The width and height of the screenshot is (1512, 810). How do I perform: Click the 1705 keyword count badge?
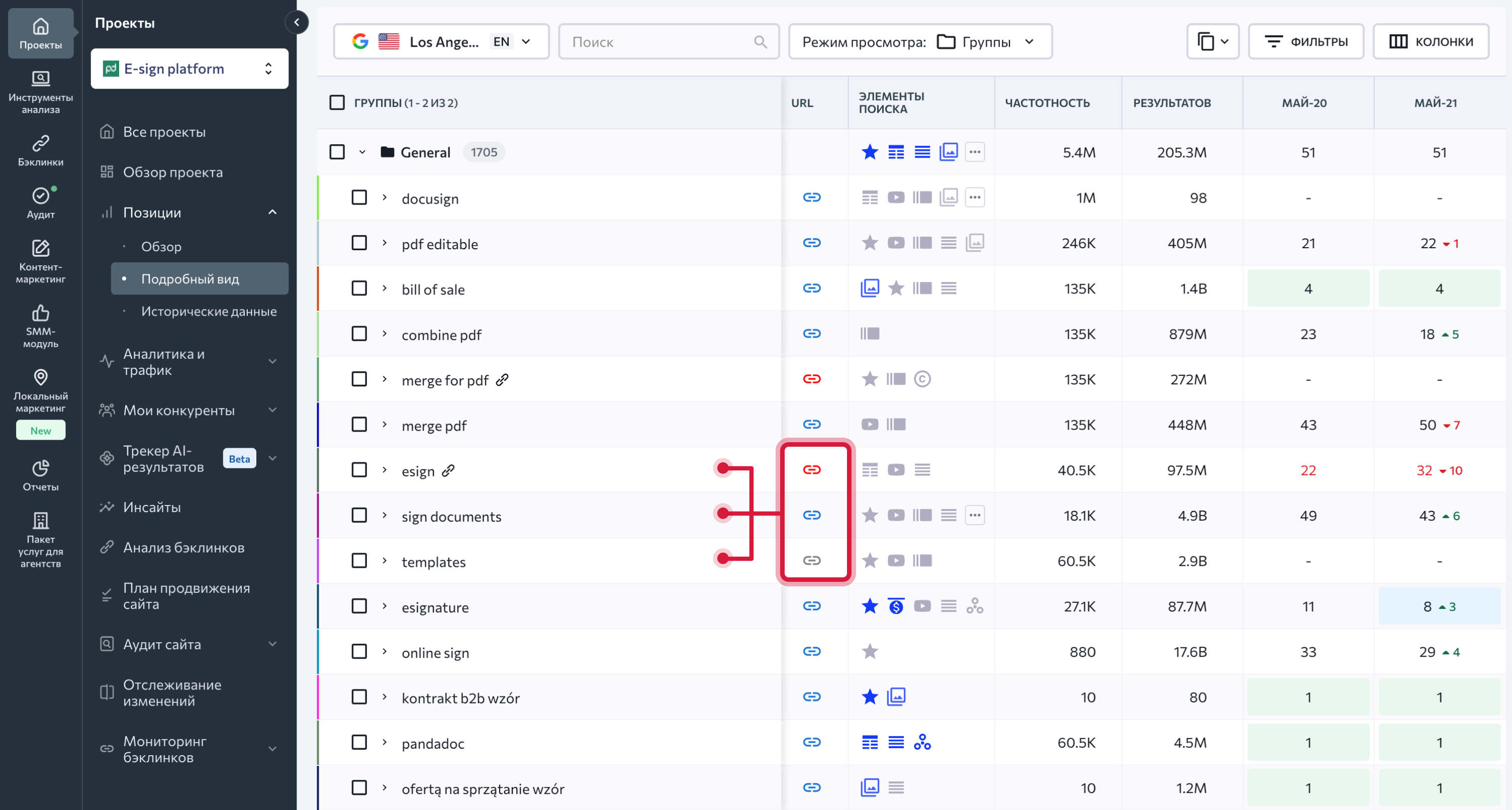484,152
